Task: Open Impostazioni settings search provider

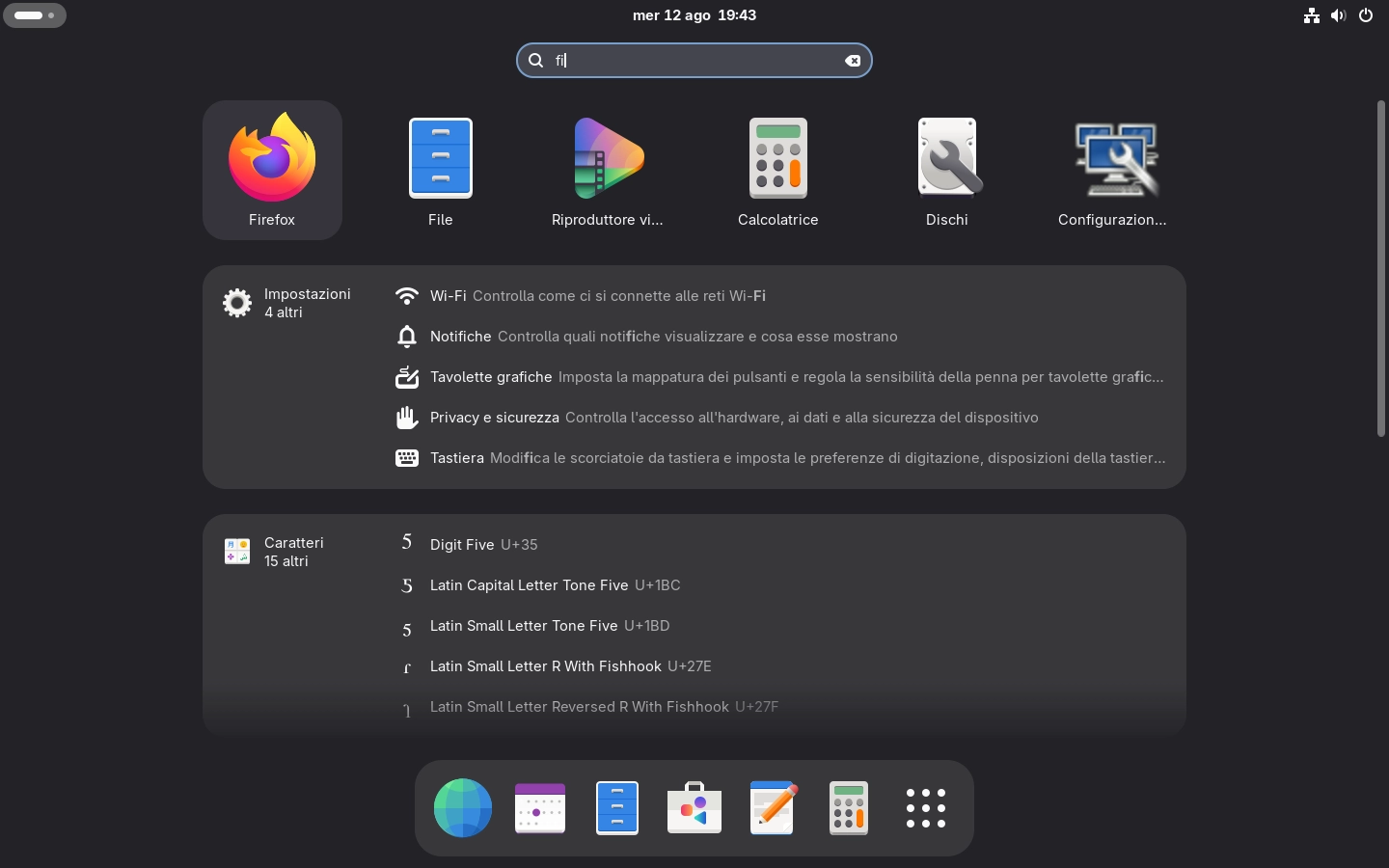Action: click(287, 303)
